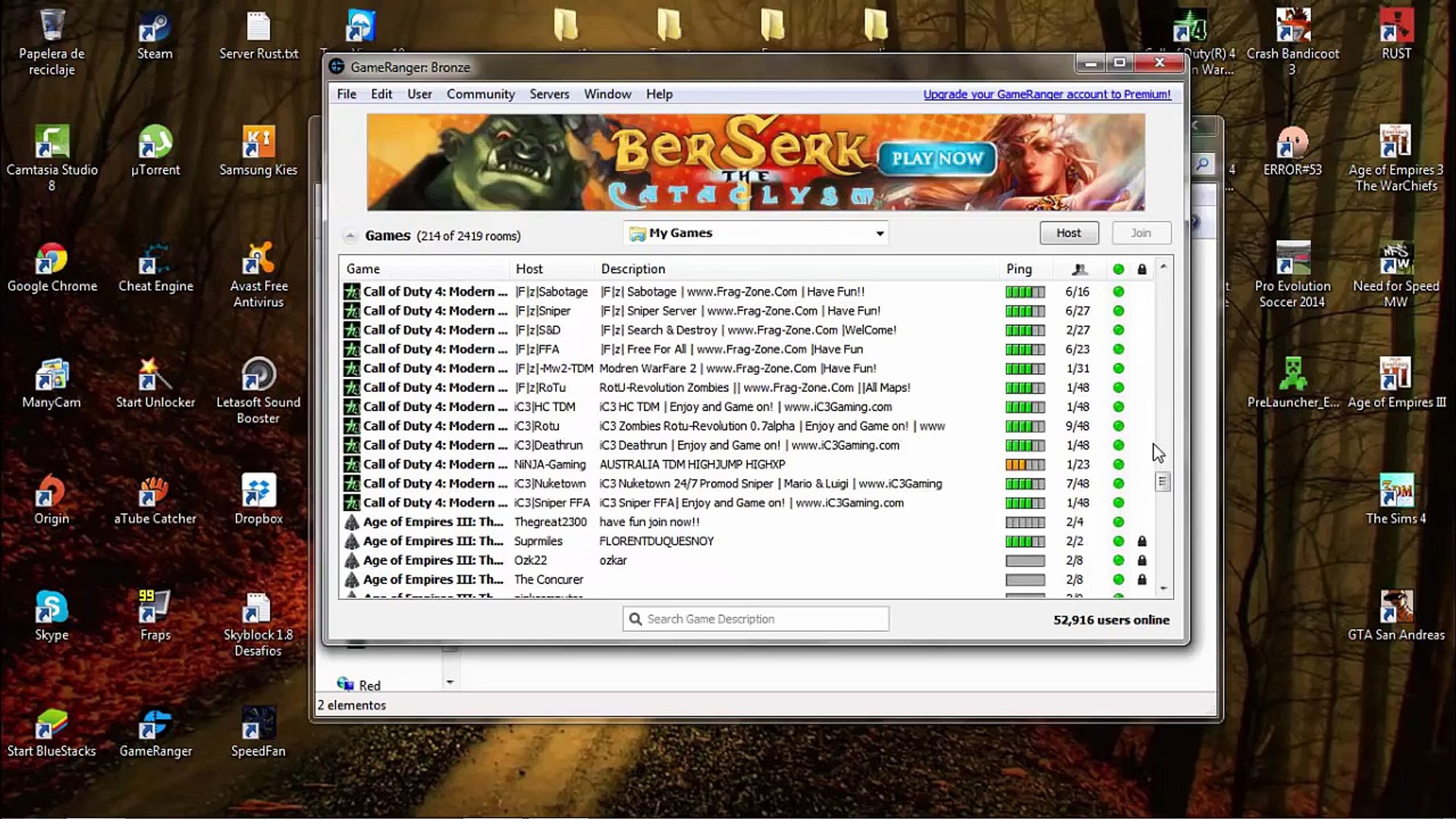Select the NiNJA-Gaming room's orange ping bar
Viewport: 1456px width, 819px height.
(1025, 465)
